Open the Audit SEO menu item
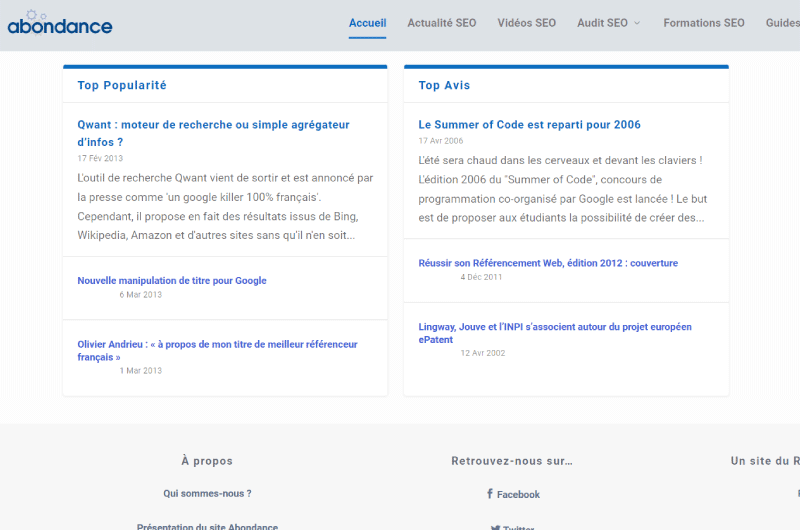The image size is (800, 530). pyautogui.click(x=602, y=23)
